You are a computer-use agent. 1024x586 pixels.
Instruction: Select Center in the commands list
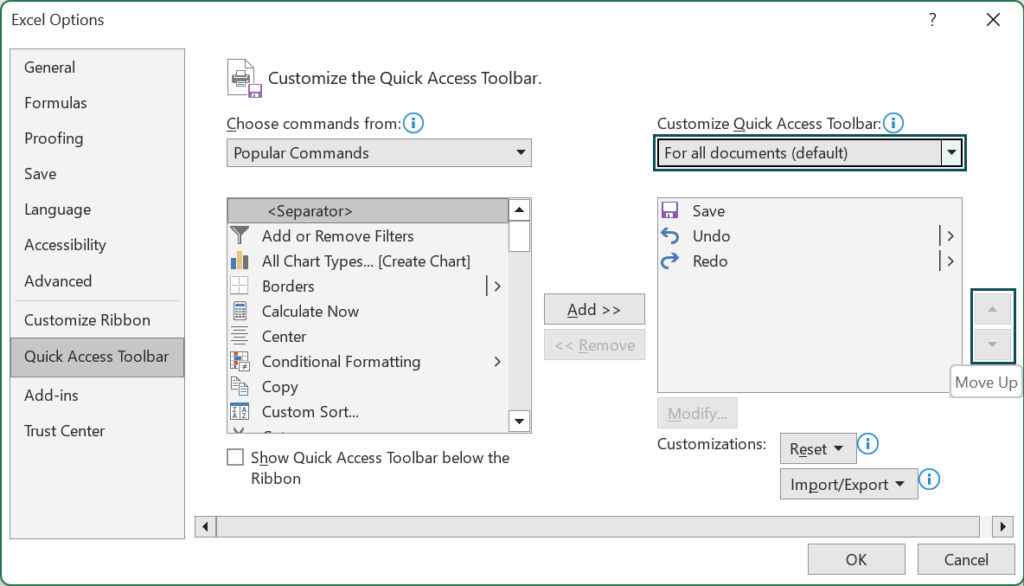(368, 336)
